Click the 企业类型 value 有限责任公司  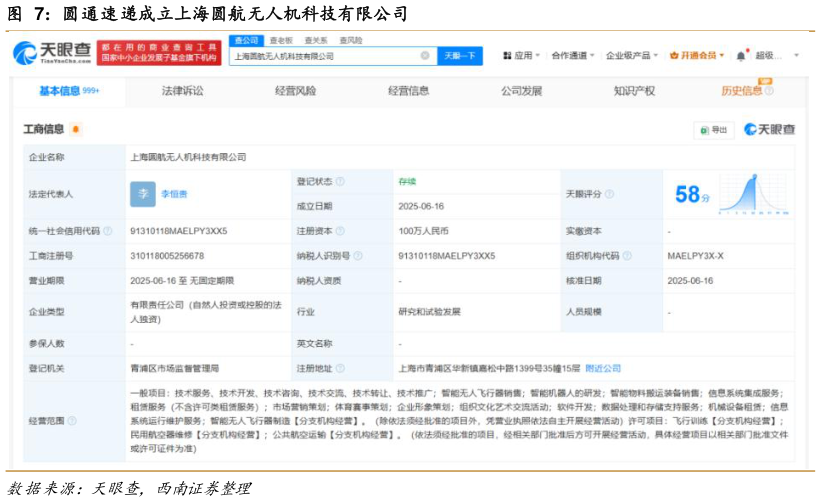pos(206,311)
